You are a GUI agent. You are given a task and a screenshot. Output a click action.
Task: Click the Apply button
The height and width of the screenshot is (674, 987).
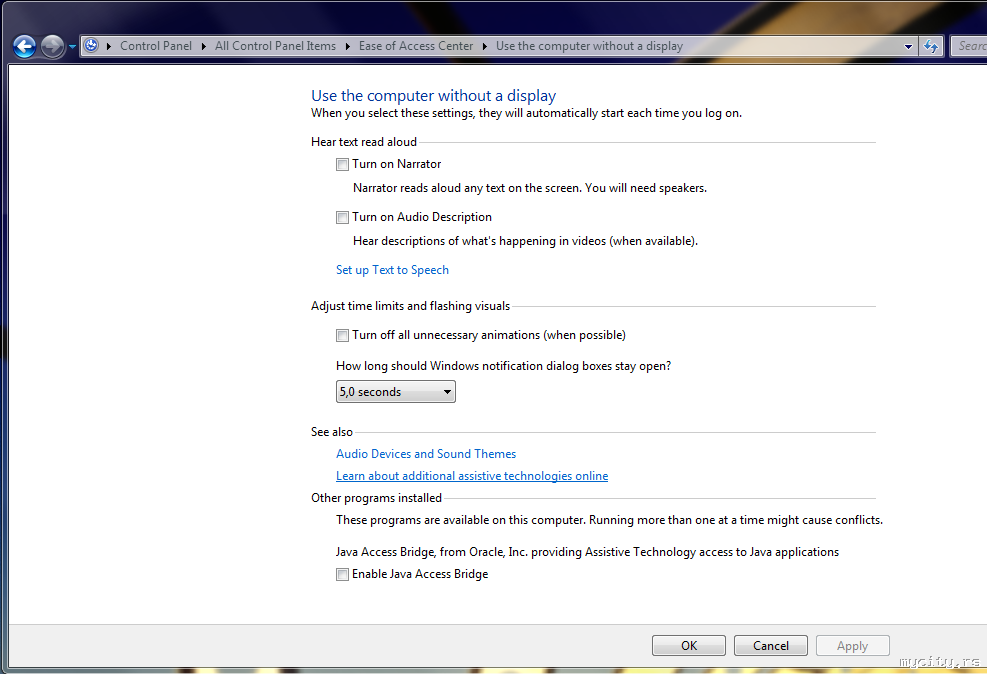point(852,646)
